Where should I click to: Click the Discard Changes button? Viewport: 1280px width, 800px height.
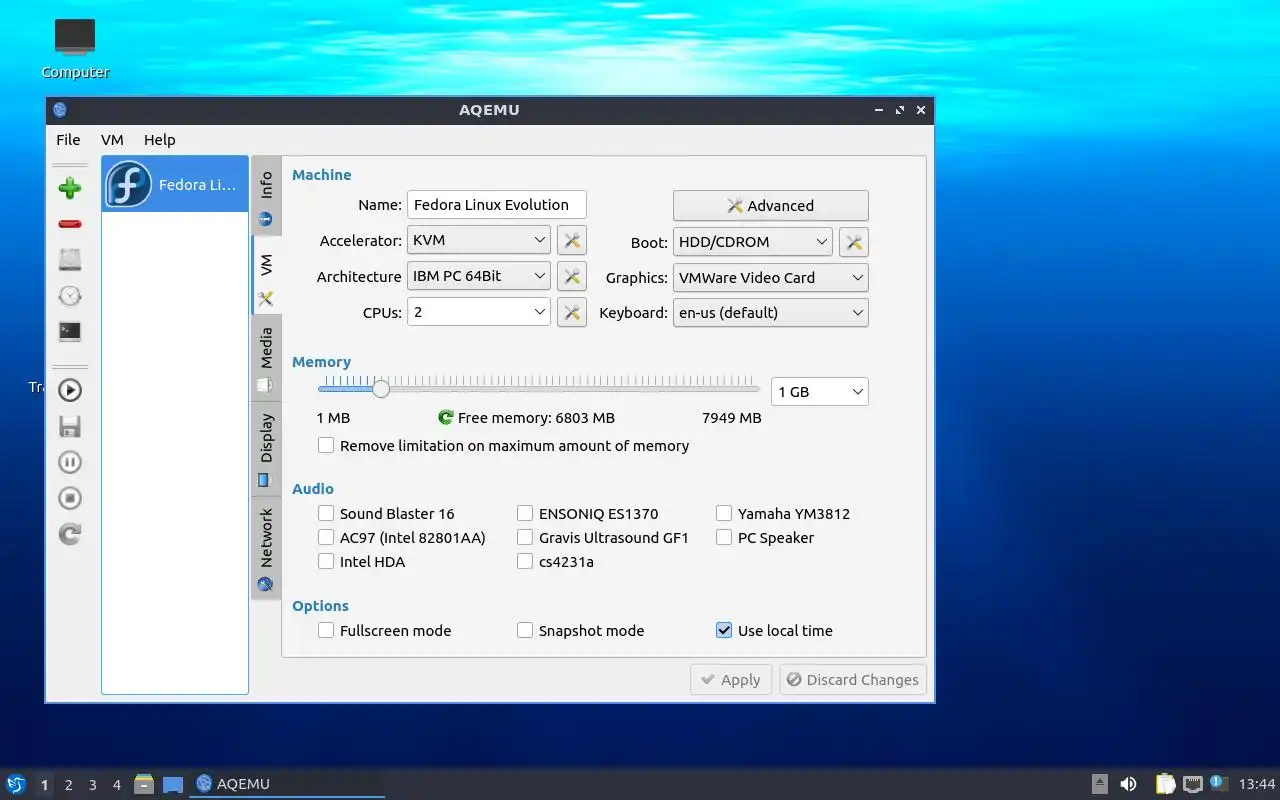tap(853, 680)
